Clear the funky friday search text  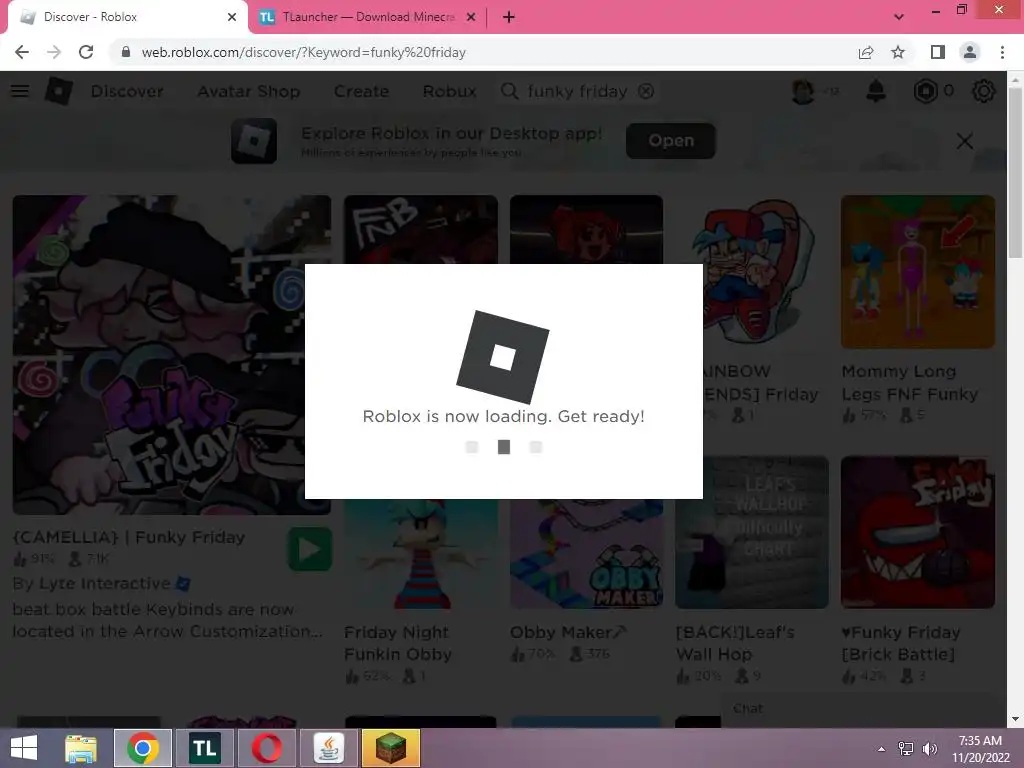click(x=646, y=91)
